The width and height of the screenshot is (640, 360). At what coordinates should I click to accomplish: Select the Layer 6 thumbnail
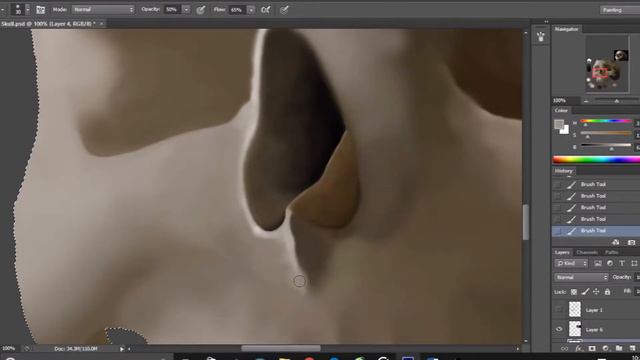[575, 329]
